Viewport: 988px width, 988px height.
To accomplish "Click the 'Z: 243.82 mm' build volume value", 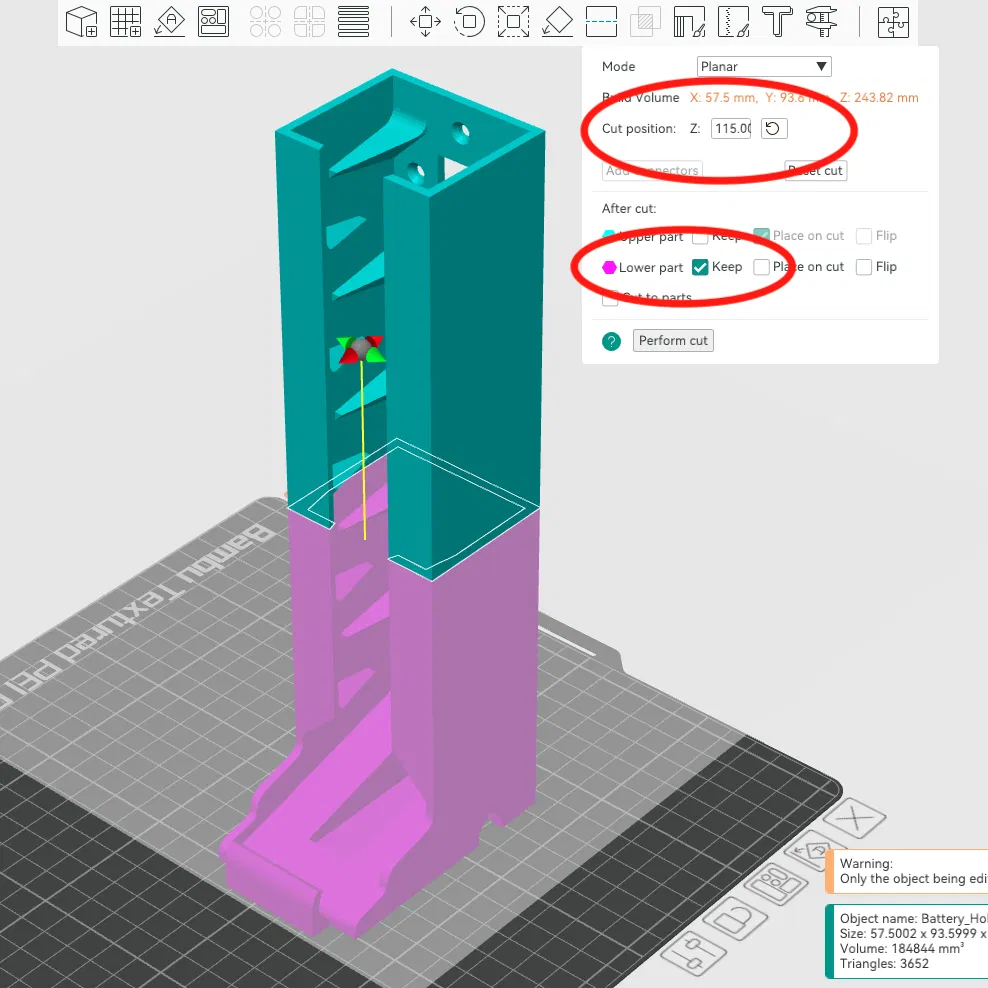I will (x=879, y=98).
